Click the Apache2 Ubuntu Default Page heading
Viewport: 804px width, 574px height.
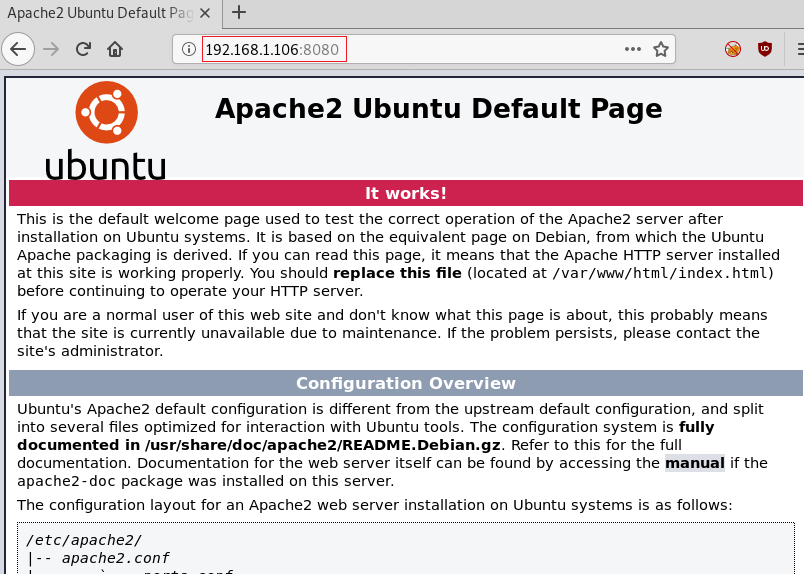click(438, 108)
